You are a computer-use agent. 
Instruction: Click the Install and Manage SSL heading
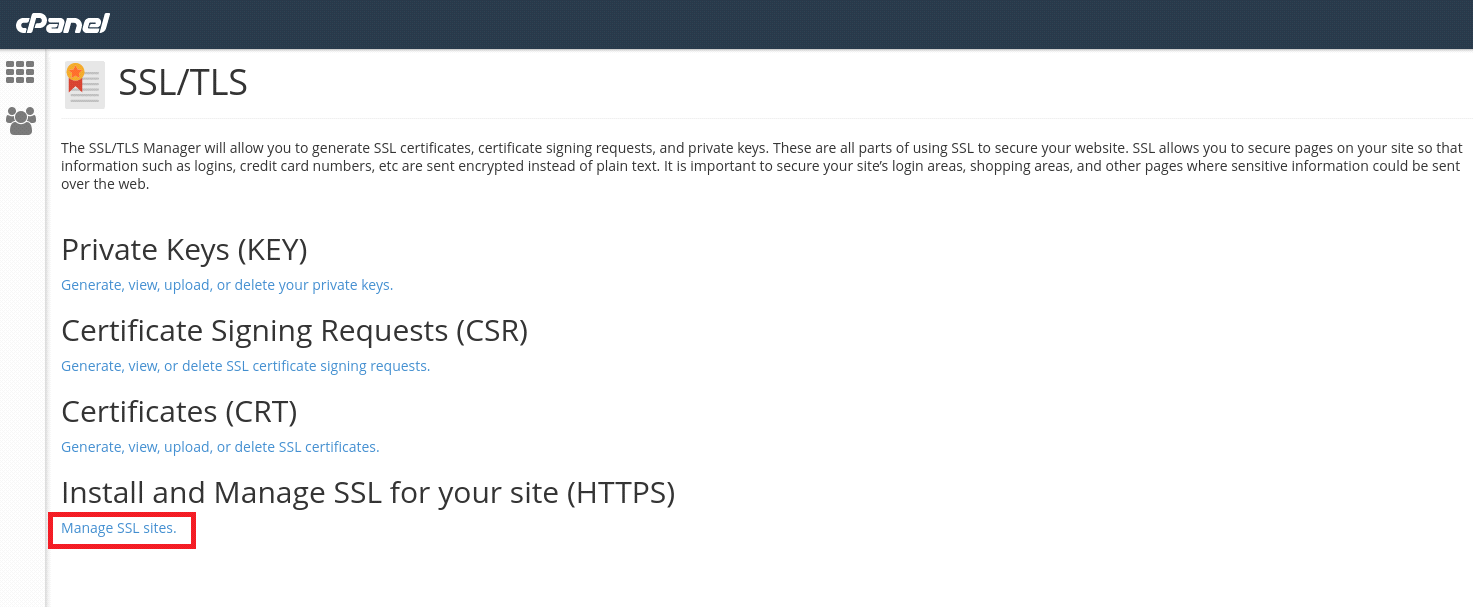click(x=368, y=492)
